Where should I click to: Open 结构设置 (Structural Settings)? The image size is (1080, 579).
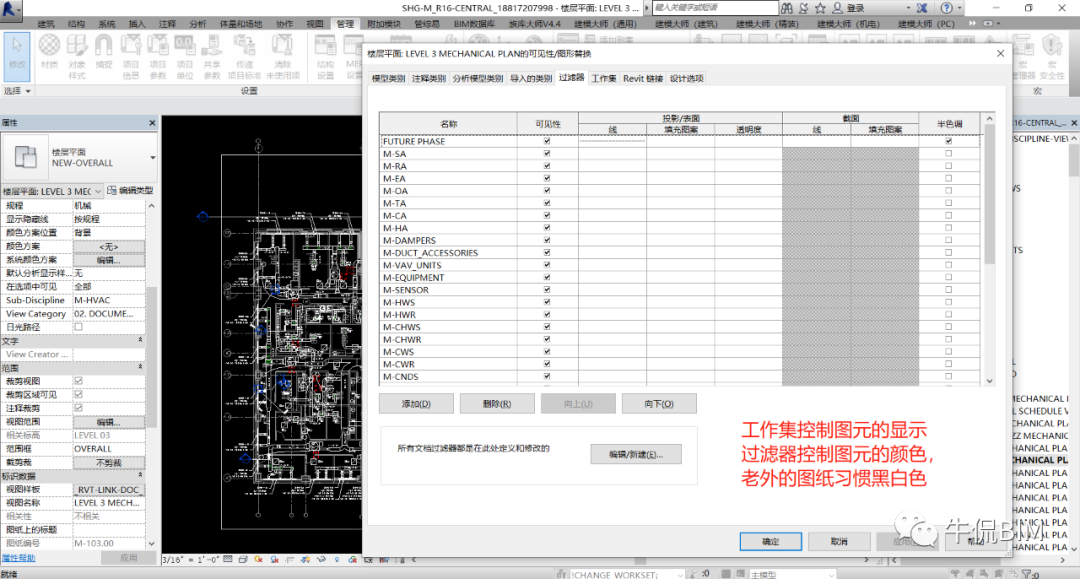[x=325, y=56]
